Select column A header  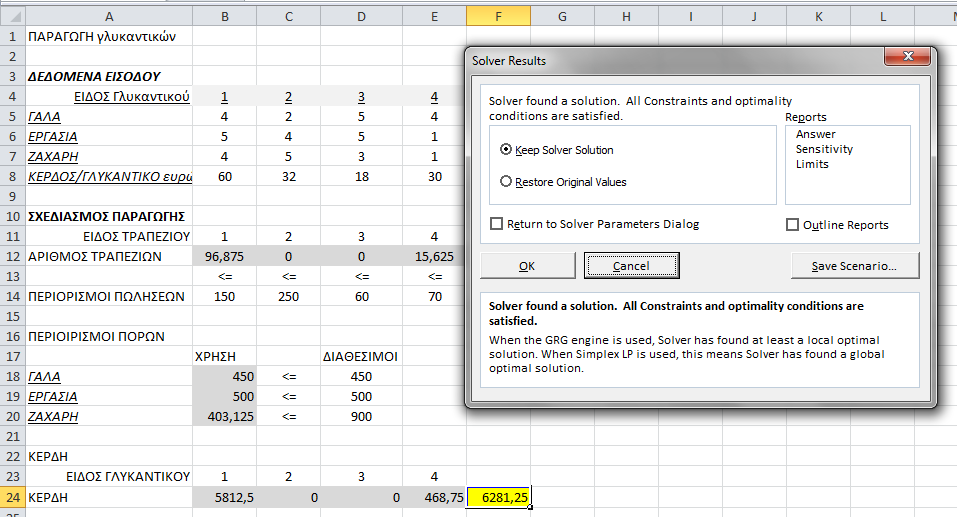point(109,16)
